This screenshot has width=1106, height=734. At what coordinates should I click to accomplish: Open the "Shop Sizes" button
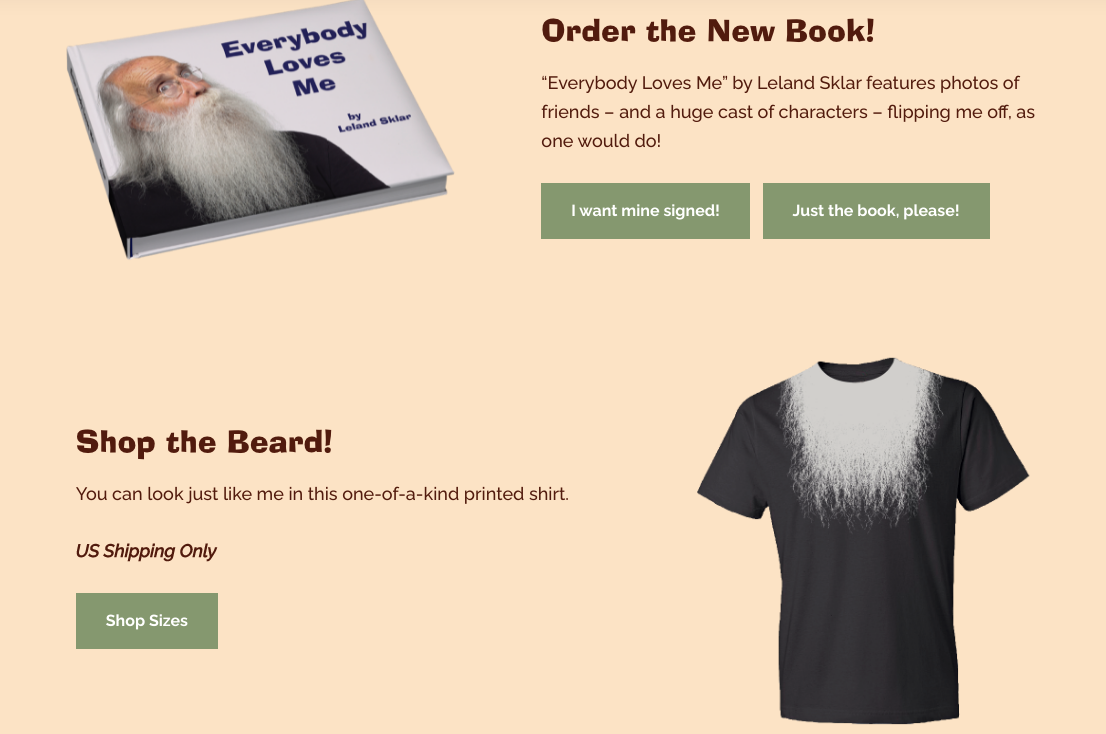click(x=147, y=620)
